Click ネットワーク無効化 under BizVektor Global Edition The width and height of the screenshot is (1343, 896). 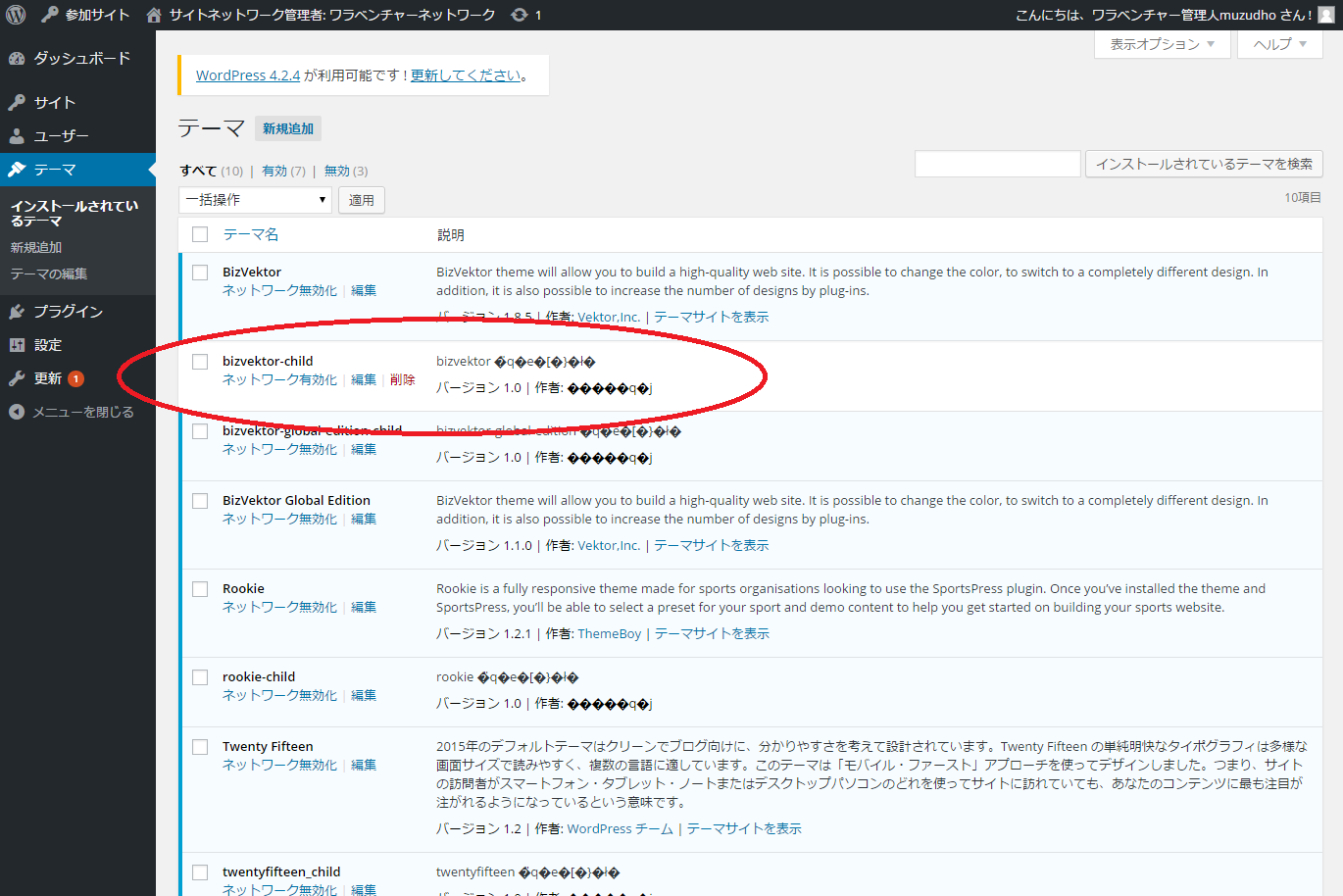pyautogui.click(x=279, y=520)
